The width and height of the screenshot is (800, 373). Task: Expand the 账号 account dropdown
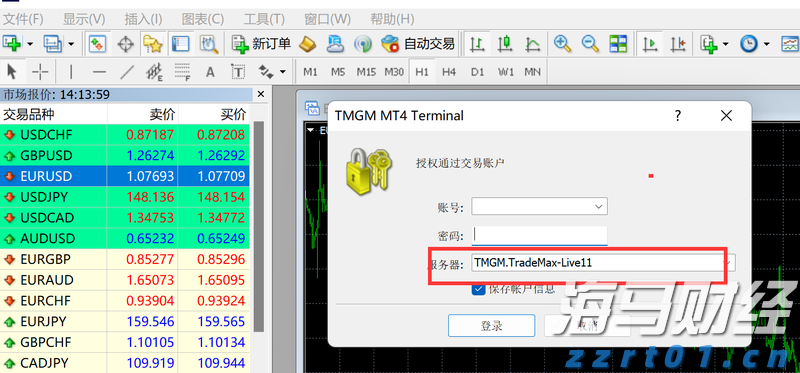pos(598,207)
